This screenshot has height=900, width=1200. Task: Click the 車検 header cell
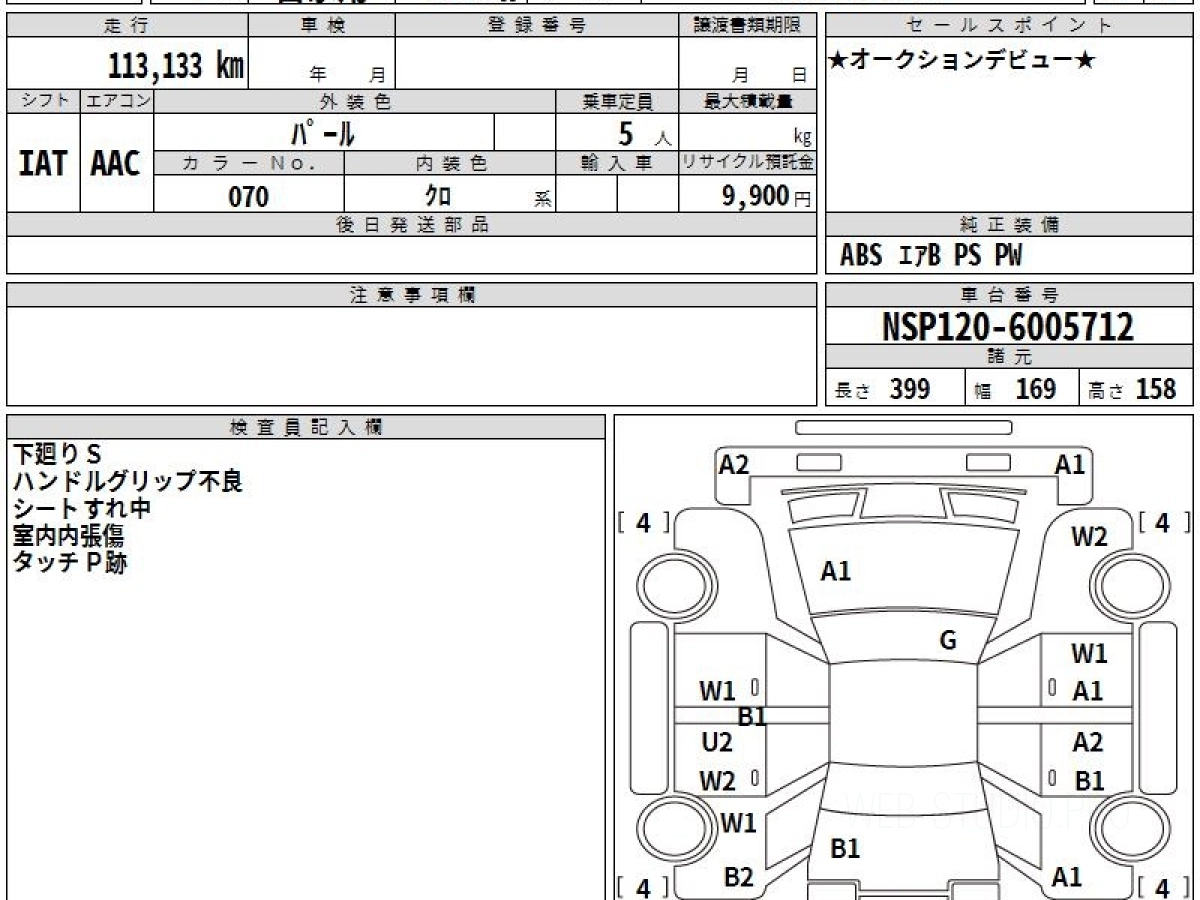pos(322,26)
